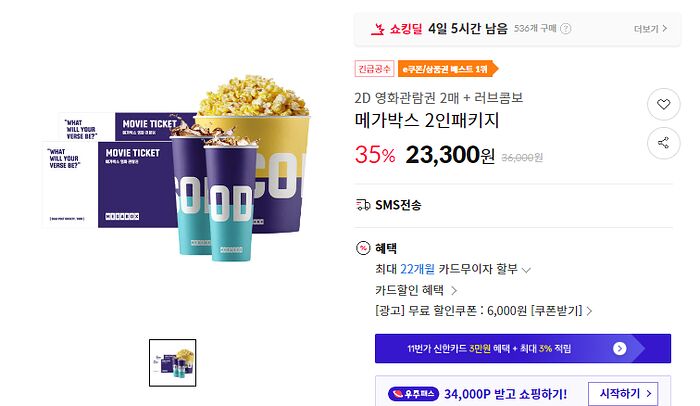Click the SMS delivery truck icon

coord(363,205)
